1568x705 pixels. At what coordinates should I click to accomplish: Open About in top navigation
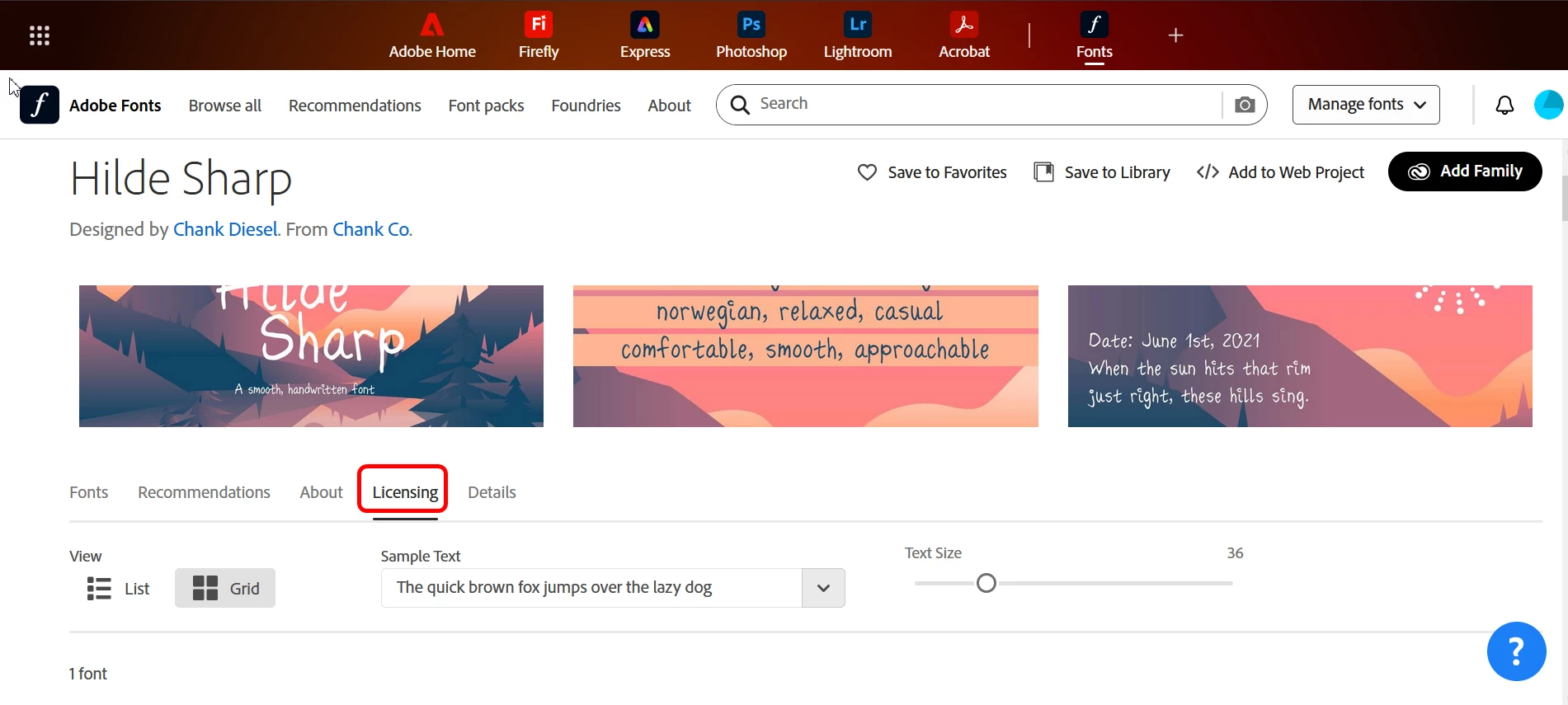(669, 106)
